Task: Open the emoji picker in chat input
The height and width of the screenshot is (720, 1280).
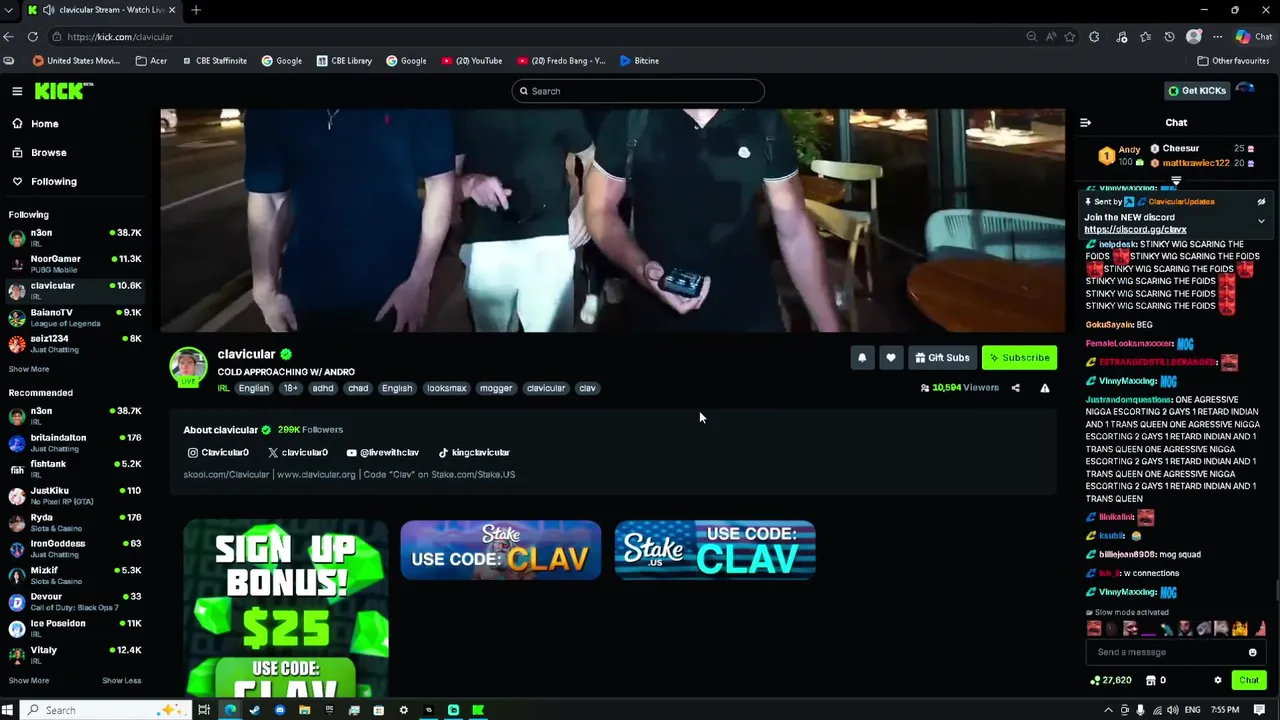Action: click(1252, 652)
